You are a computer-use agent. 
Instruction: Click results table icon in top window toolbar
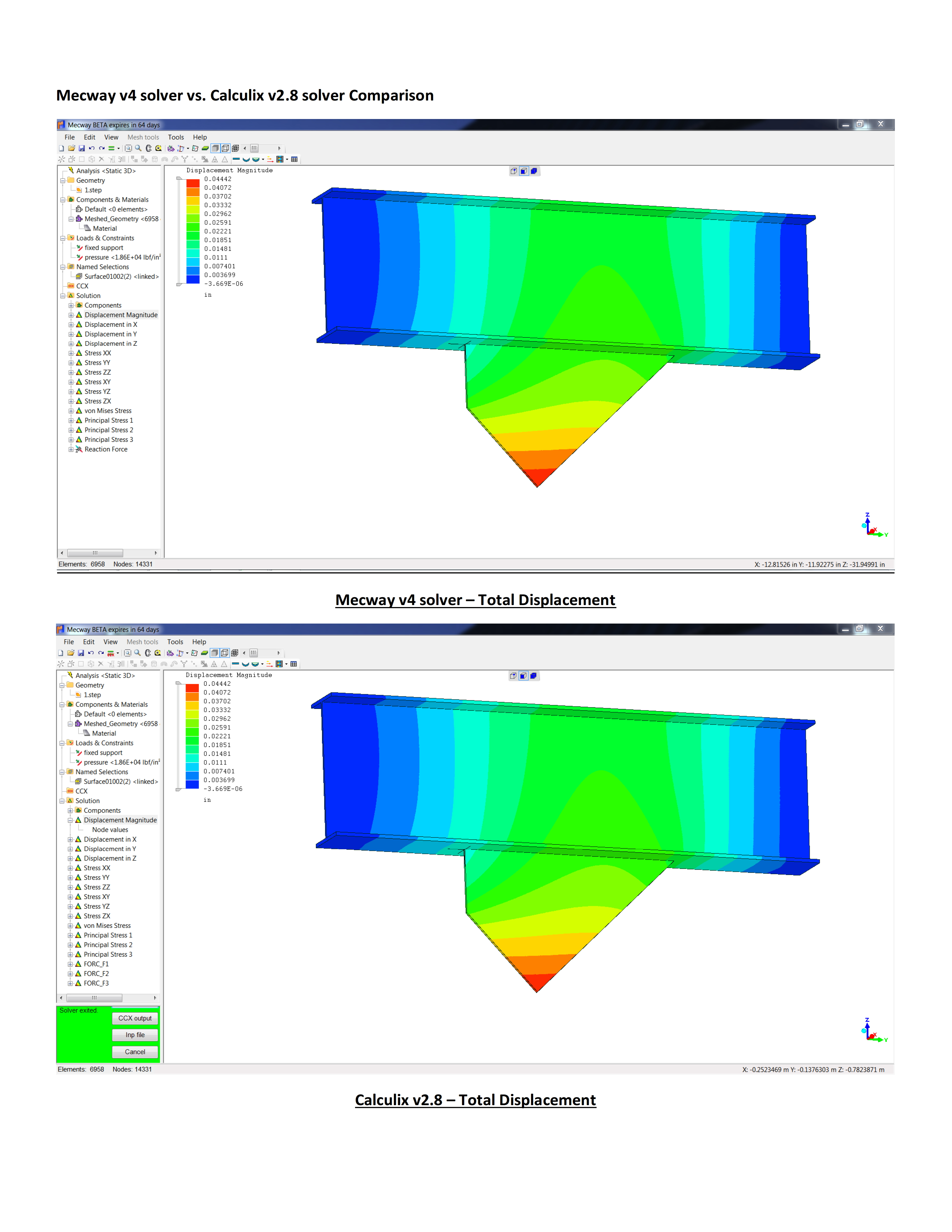click(294, 159)
